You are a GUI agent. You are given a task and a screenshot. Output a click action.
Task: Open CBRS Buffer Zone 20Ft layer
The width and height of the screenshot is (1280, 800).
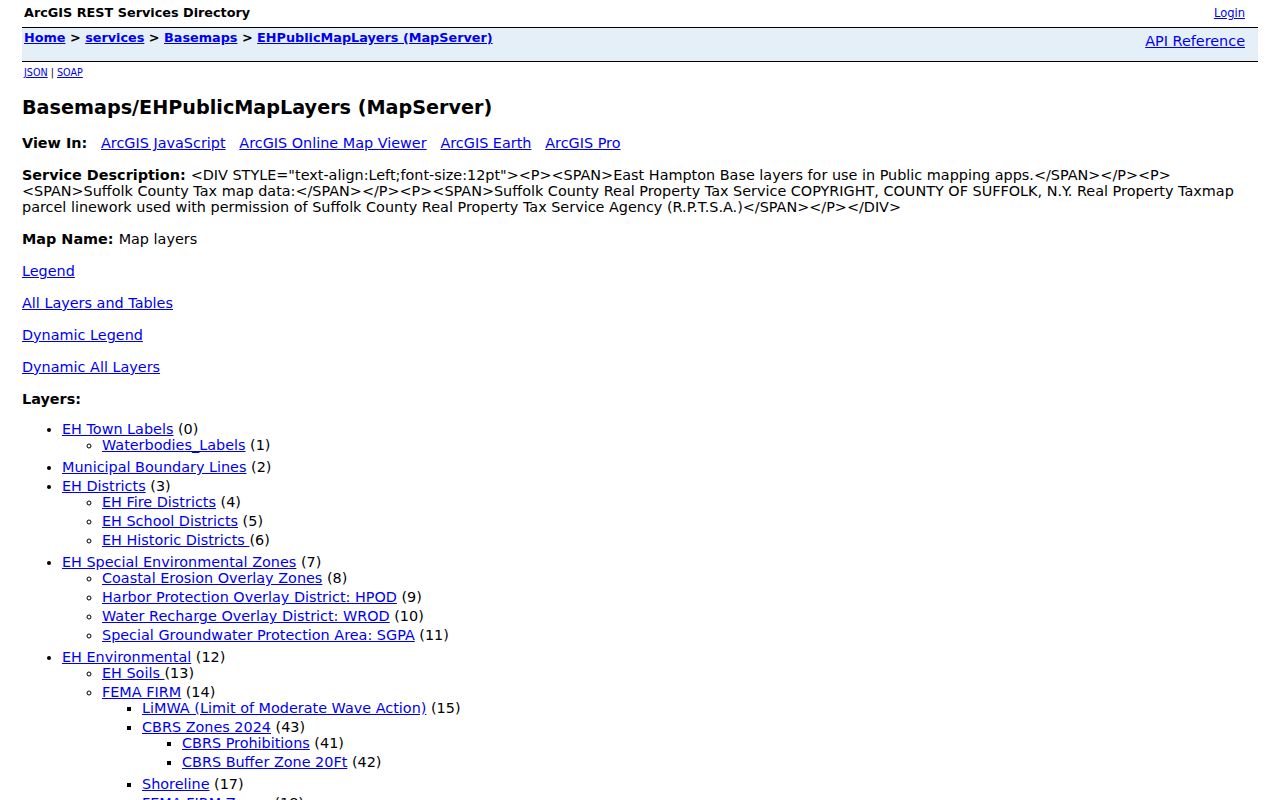[265, 762]
